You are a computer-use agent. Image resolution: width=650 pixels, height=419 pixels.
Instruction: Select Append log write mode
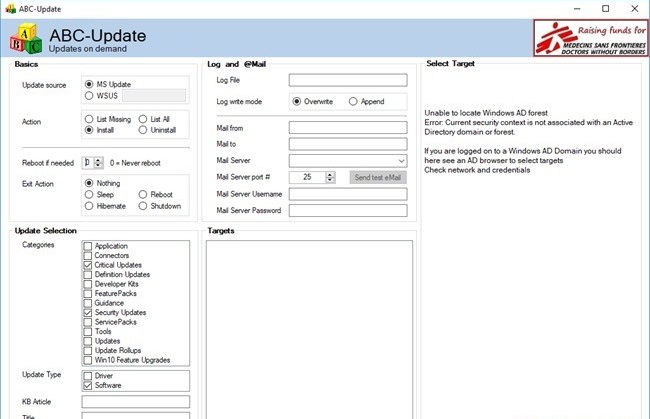point(353,101)
